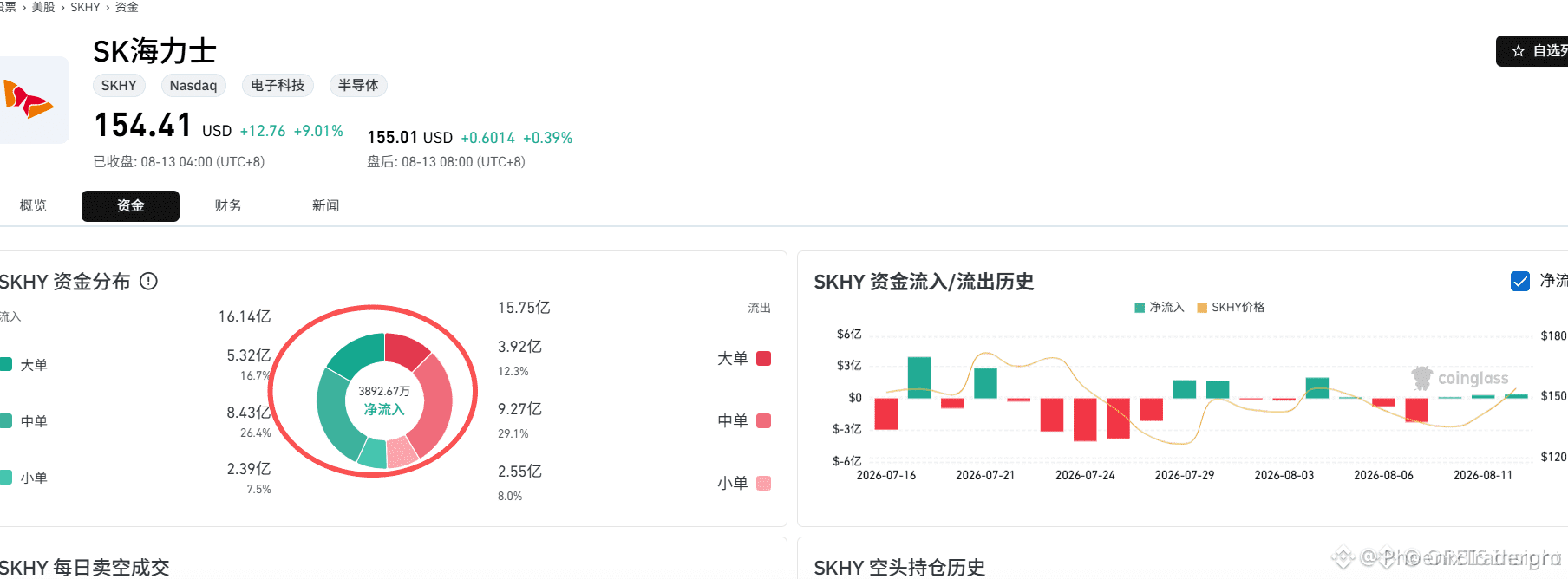The width and height of the screenshot is (1568, 579).
Task: Click the 8.43亿 medium order inflow
Action: point(249,413)
